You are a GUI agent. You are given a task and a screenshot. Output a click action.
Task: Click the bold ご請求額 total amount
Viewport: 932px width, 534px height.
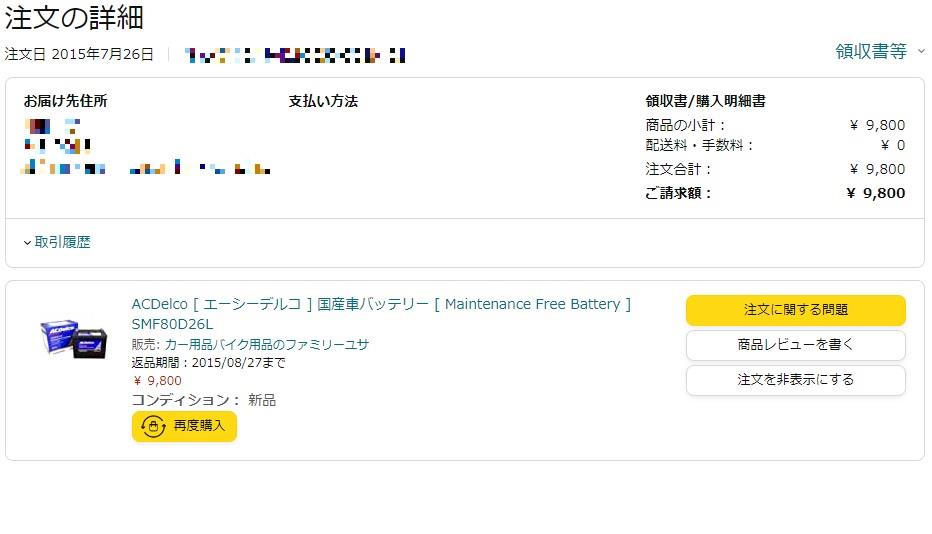click(x=876, y=193)
